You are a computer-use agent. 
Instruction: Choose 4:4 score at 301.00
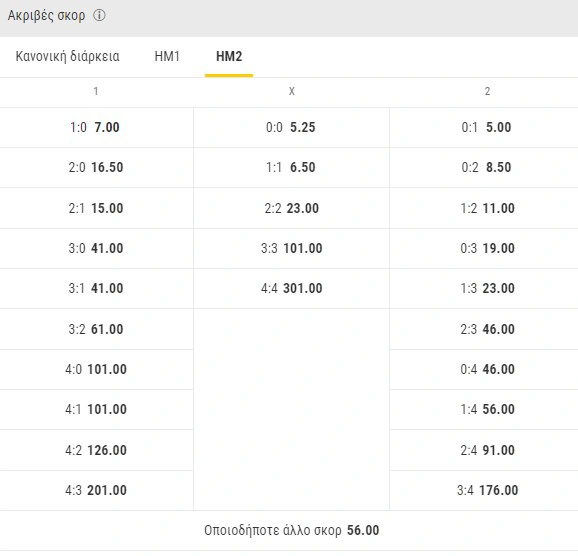(x=291, y=288)
